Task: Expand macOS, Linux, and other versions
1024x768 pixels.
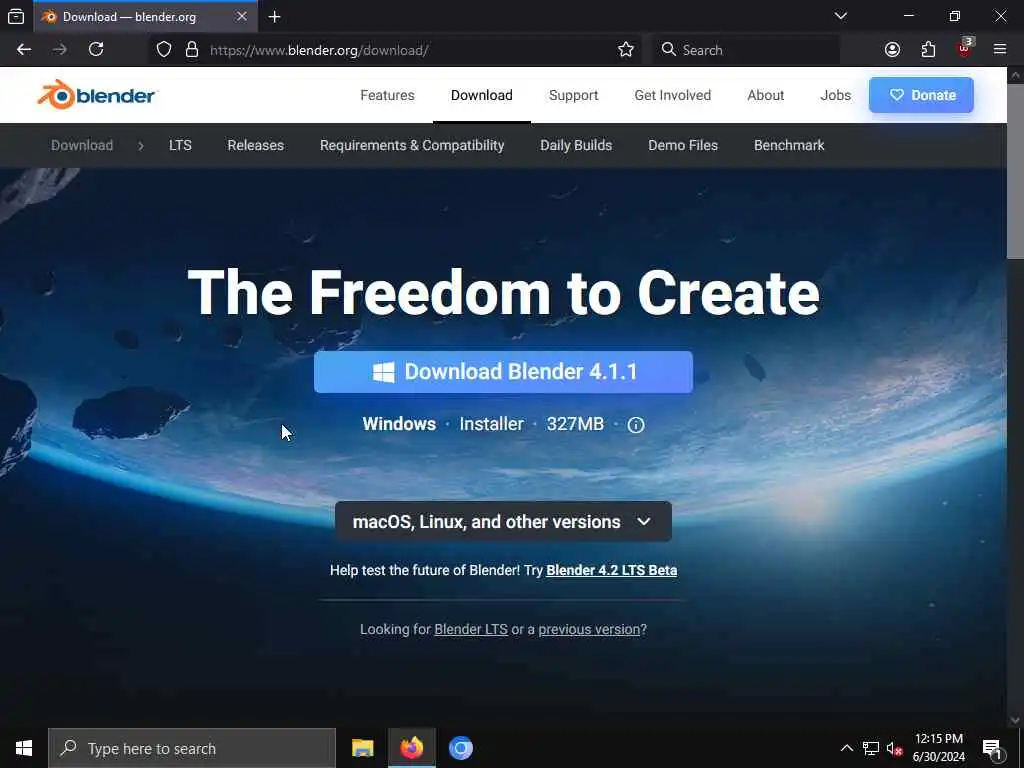Action: click(x=504, y=522)
